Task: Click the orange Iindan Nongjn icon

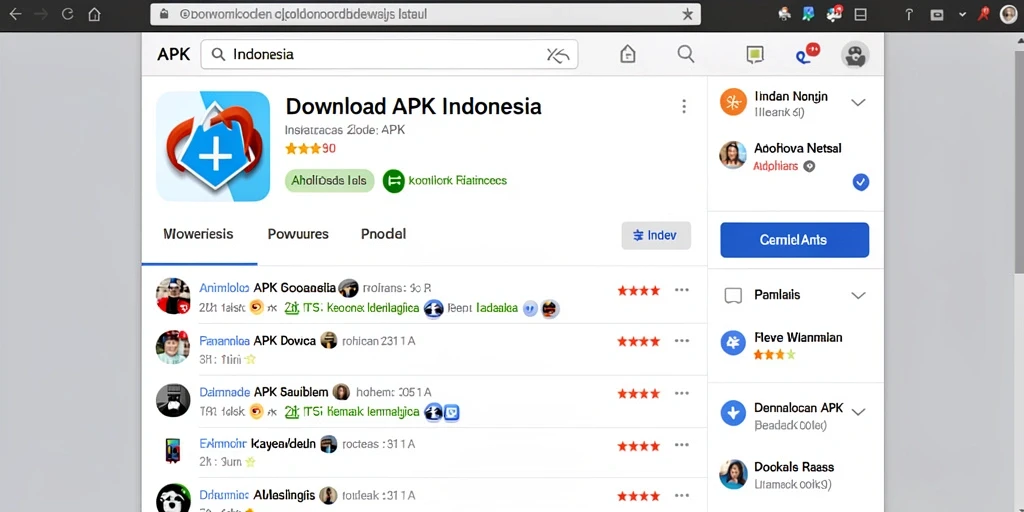Action: tap(733, 103)
